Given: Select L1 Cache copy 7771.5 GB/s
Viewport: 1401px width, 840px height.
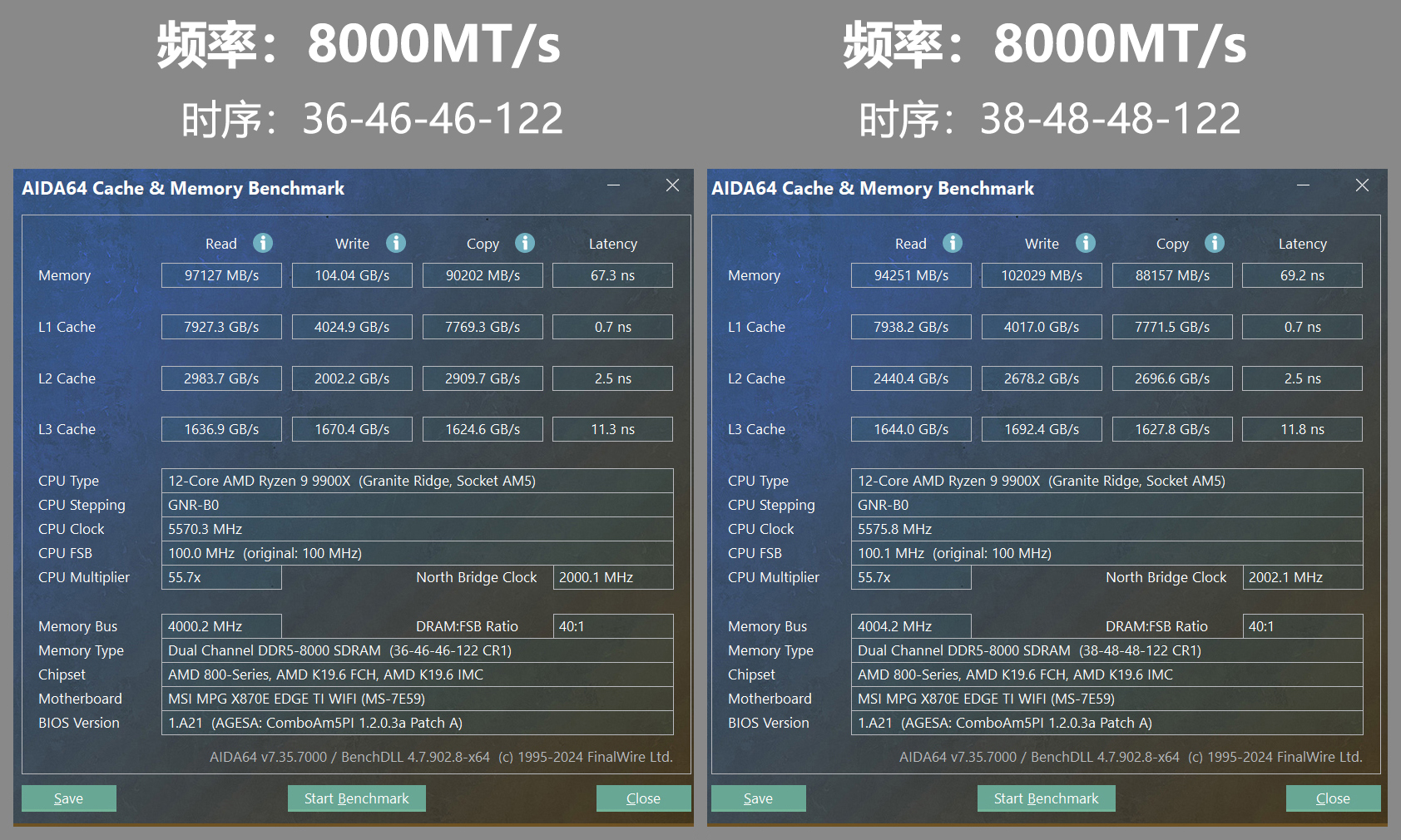Looking at the screenshot, I should [x=1172, y=327].
